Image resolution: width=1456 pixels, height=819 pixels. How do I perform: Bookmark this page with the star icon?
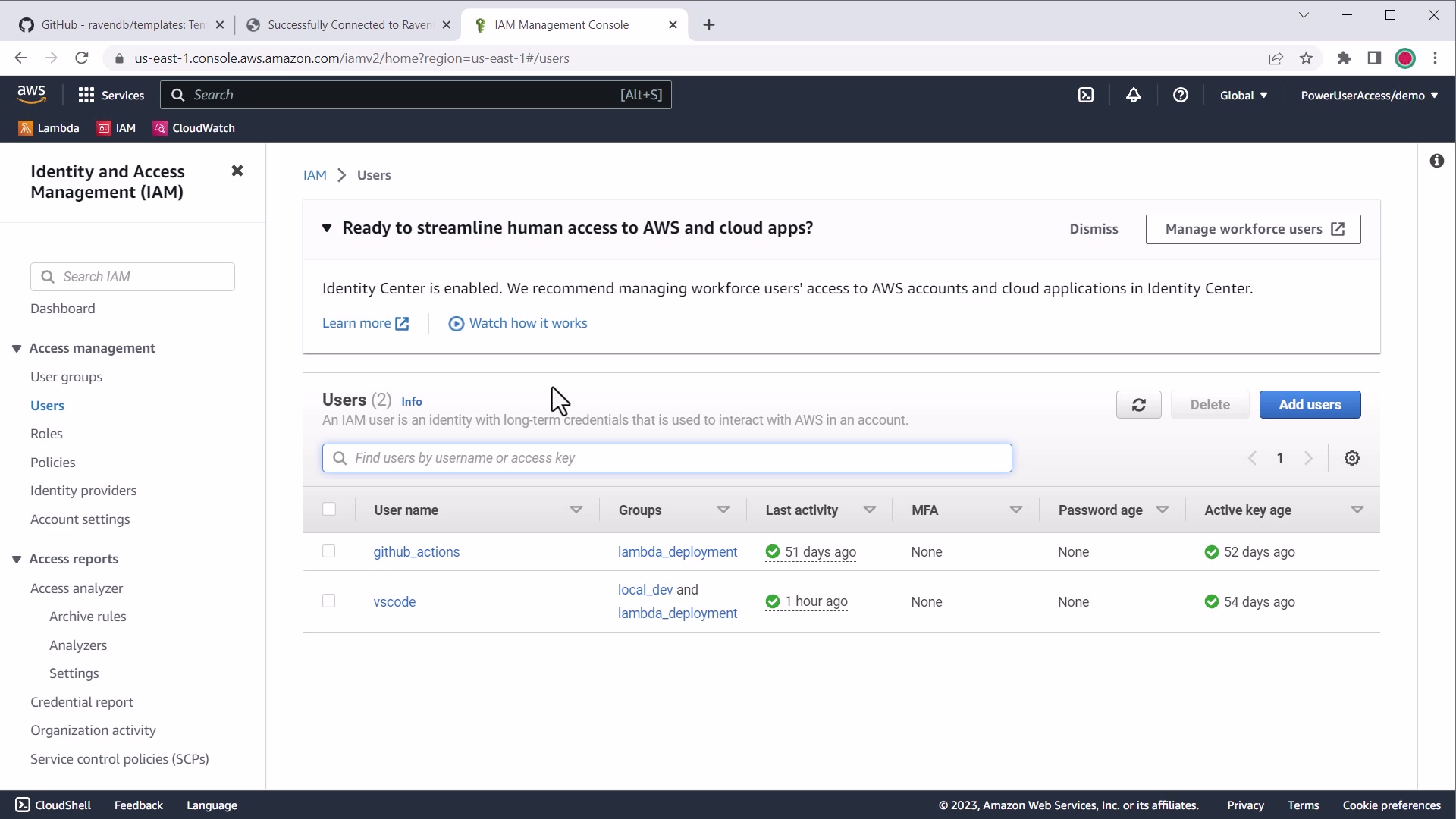pos(1306,58)
